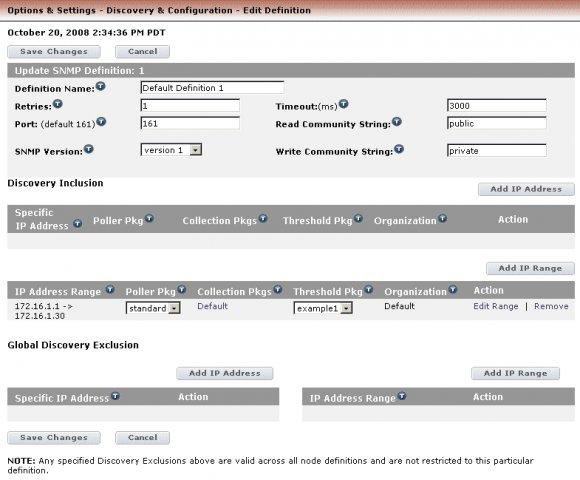Click the Remove link for the IP range

pos(551,307)
